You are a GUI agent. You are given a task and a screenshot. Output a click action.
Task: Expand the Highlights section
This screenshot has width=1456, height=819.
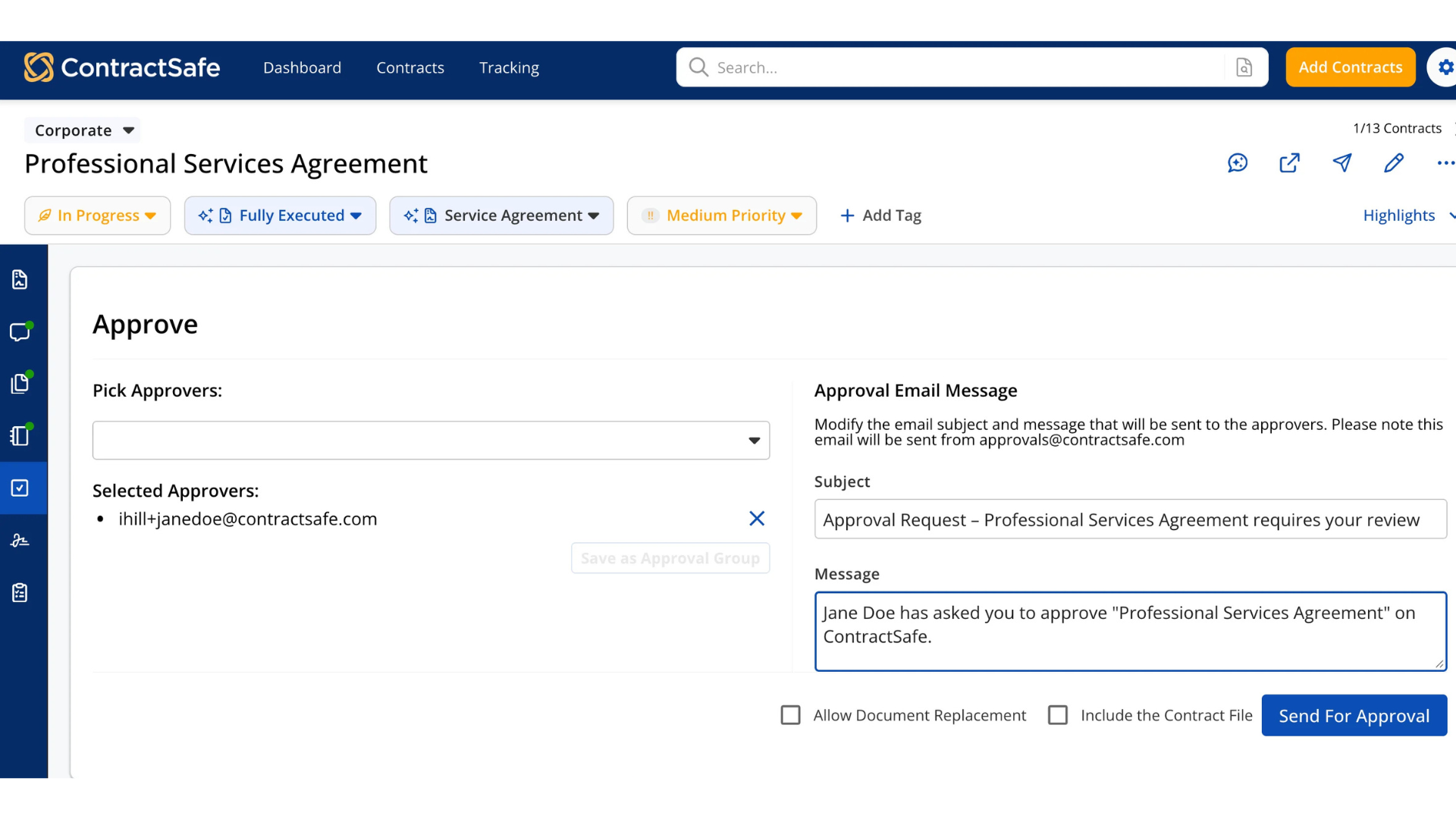pyautogui.click(x=1408, y=215)
